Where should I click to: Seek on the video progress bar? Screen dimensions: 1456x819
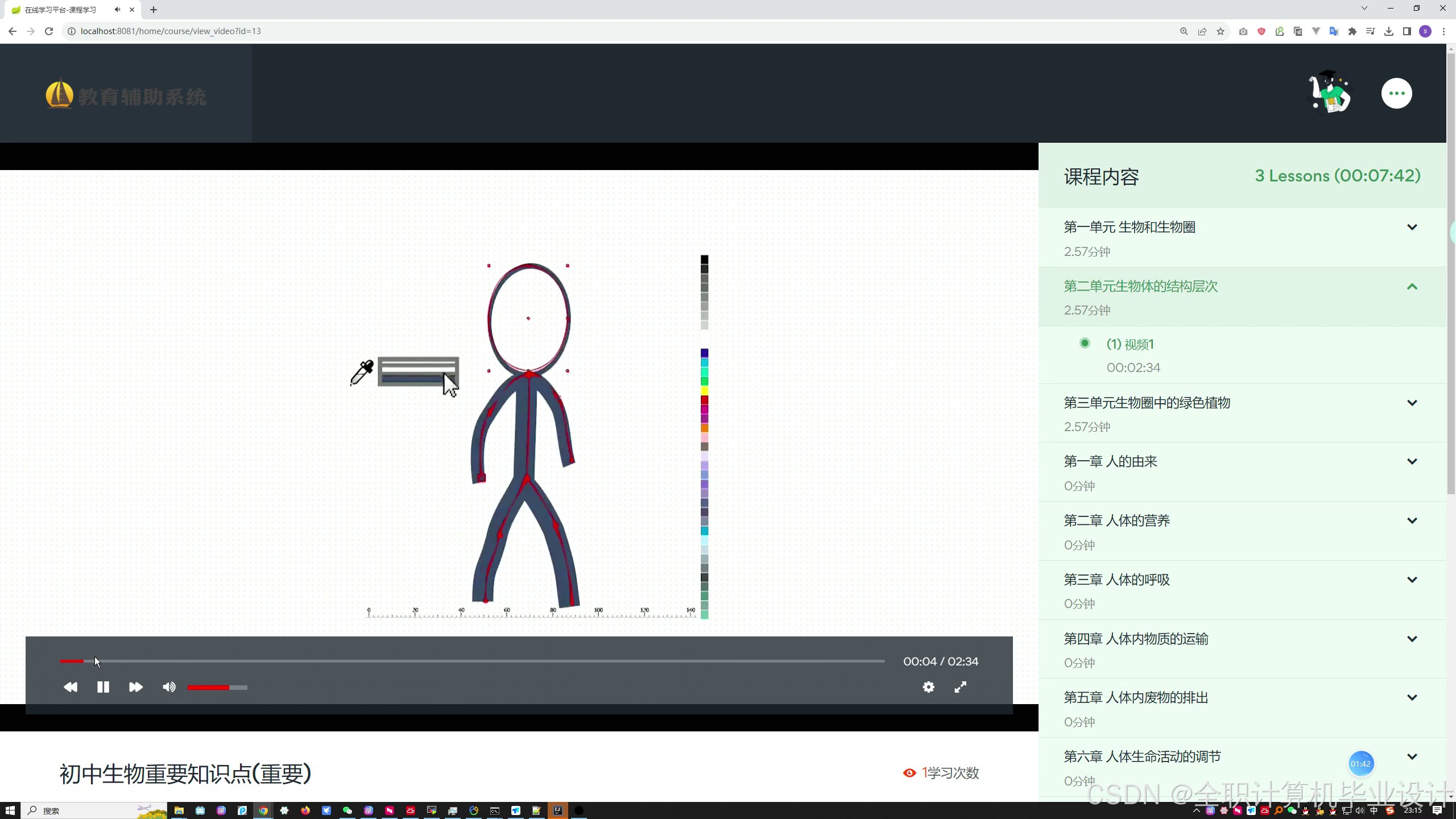[x=472, y=661]
